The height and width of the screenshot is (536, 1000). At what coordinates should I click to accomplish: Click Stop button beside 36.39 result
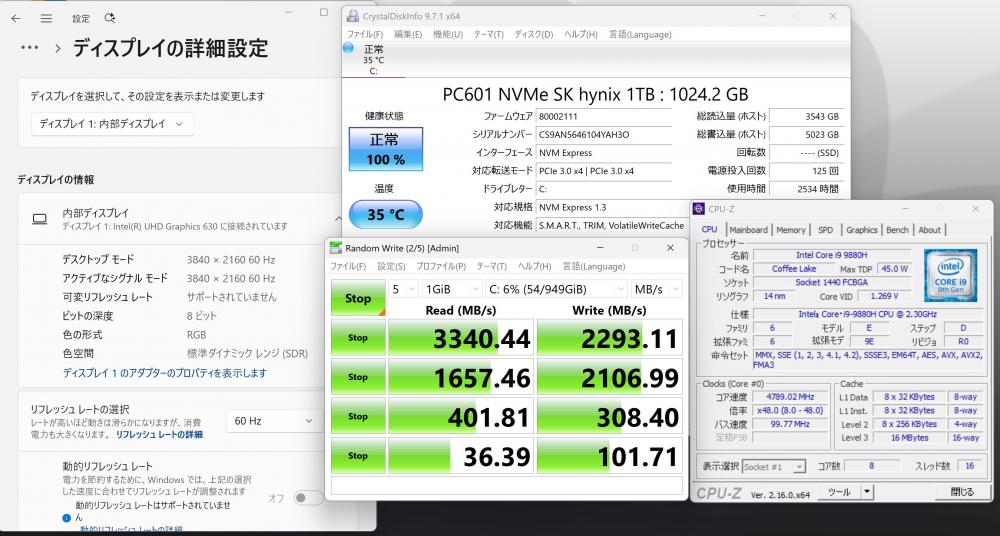358,456
